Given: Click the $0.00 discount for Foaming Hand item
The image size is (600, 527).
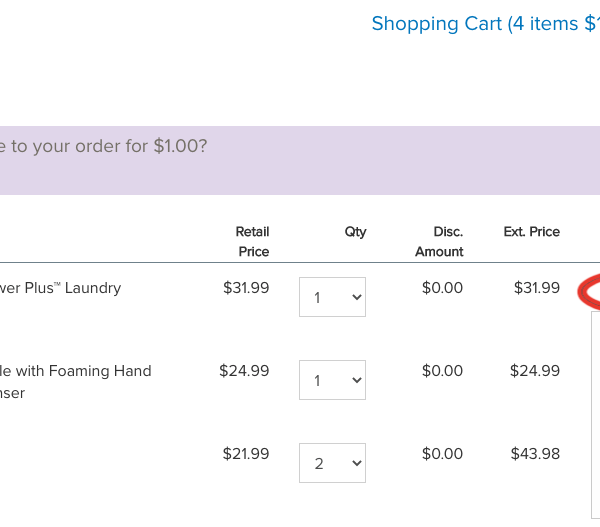Looking at the screenshot, I should tap(442, 371).
